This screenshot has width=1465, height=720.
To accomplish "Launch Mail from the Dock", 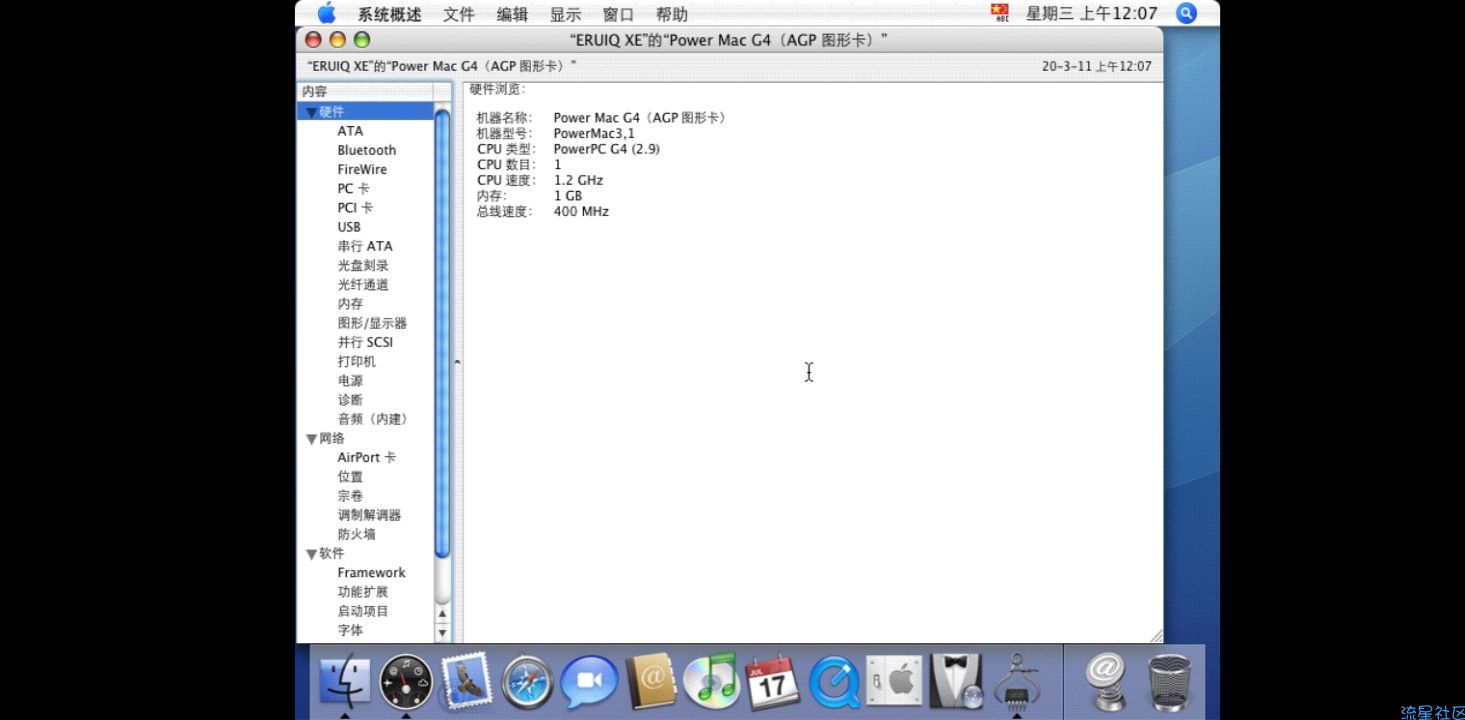I will 466,681.
